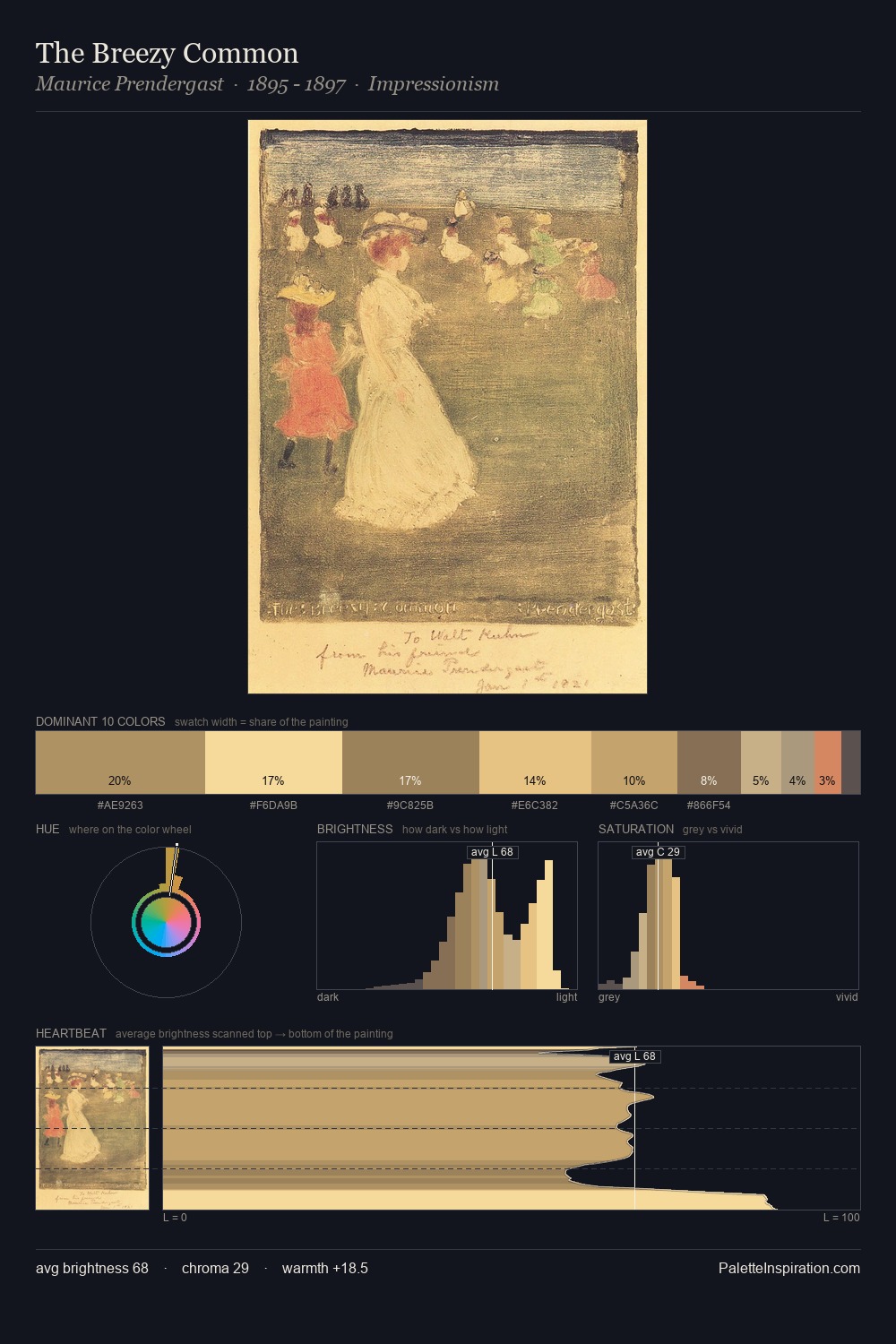Click 'avg brightness 68' in footer

(x=92, y=1268)
